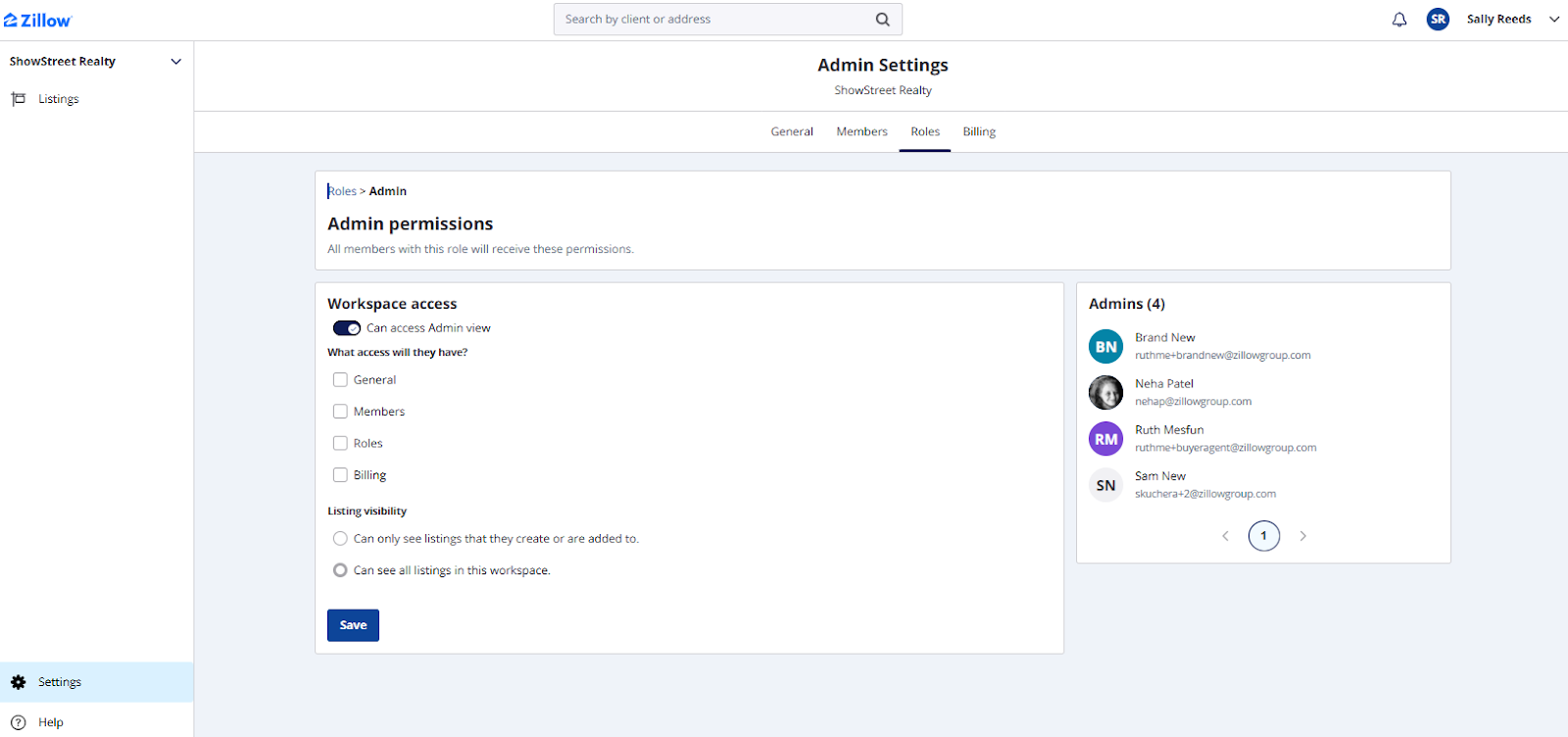Toggle Can access Admin view switch
Screen dimensions: 1568x737
point(347,328)
